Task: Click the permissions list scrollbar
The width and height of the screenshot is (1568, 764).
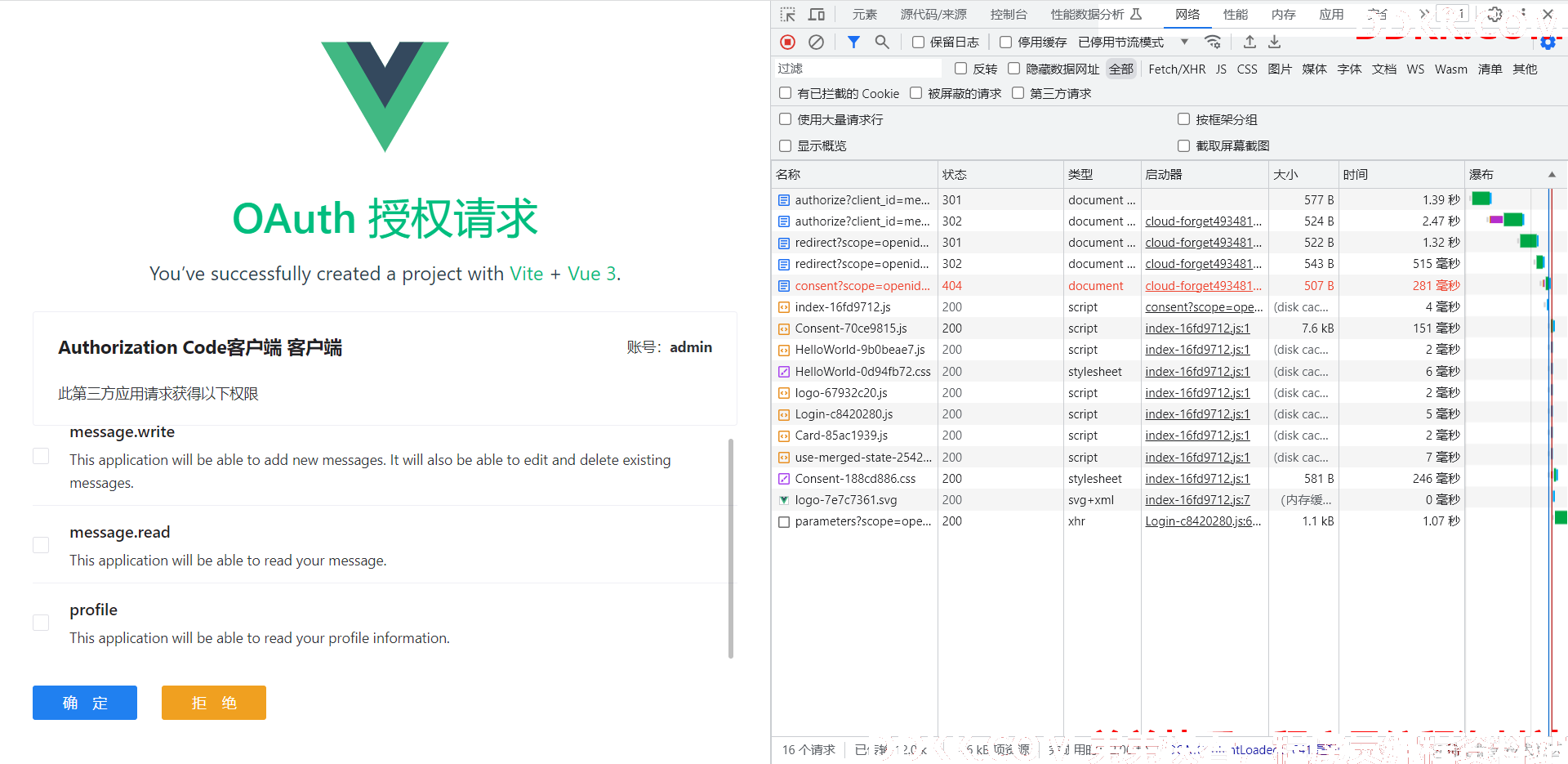Action: coord(731,548)
